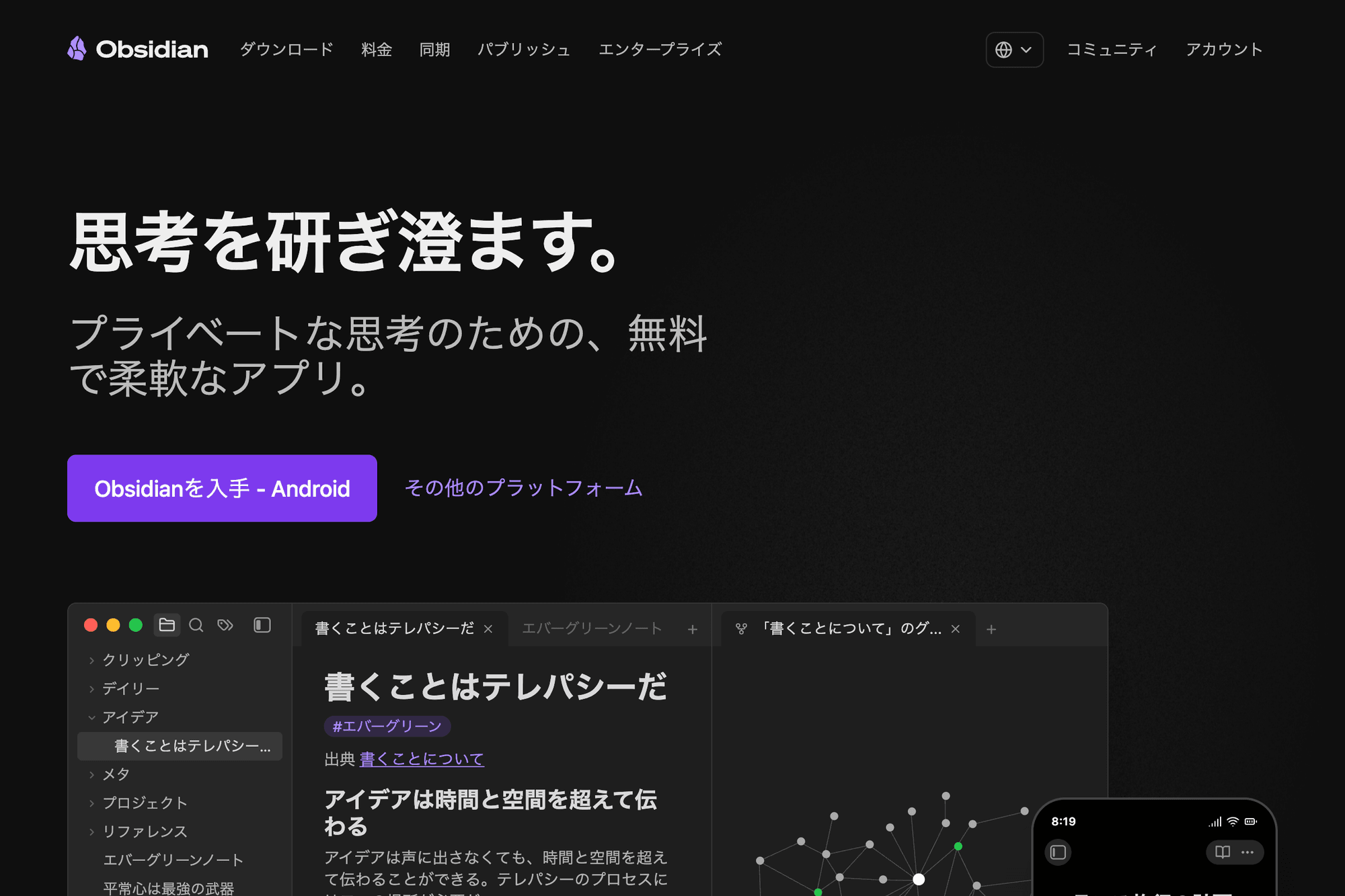1345x896 pixels.
Task: Click graph view icon on graph tab
Action: (x=741, y=629)
